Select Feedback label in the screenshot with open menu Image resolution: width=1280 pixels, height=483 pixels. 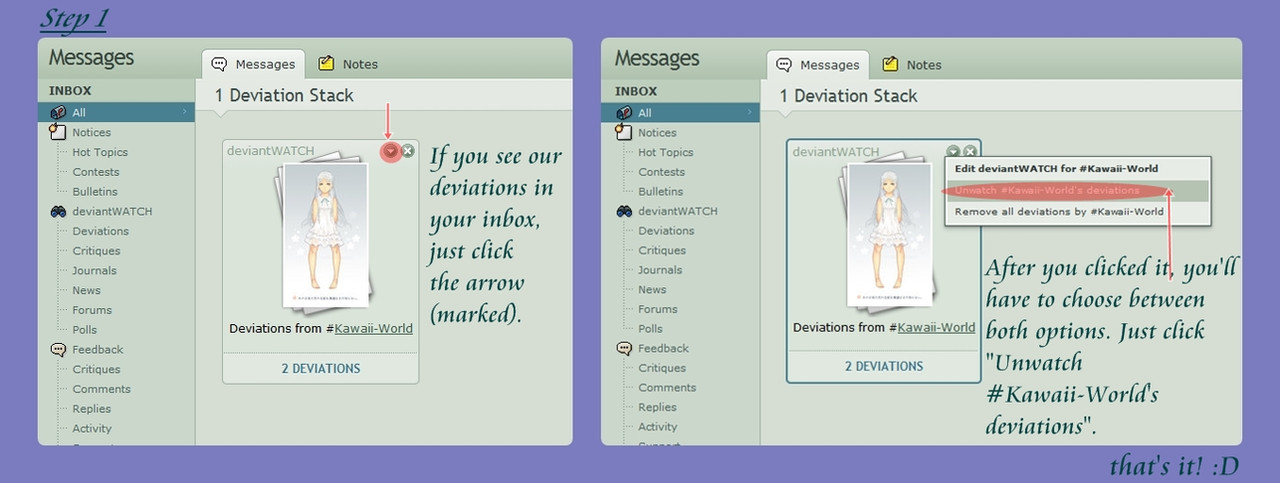tap(664, 349)
